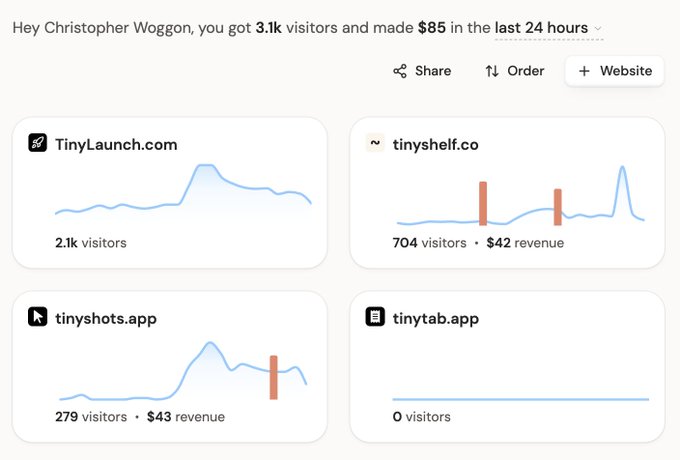Image resolution: width=680 pixels, height=460 pixels.
Task: Click the tall spike in tinyshelf.co chart
Action: (623, 191)
